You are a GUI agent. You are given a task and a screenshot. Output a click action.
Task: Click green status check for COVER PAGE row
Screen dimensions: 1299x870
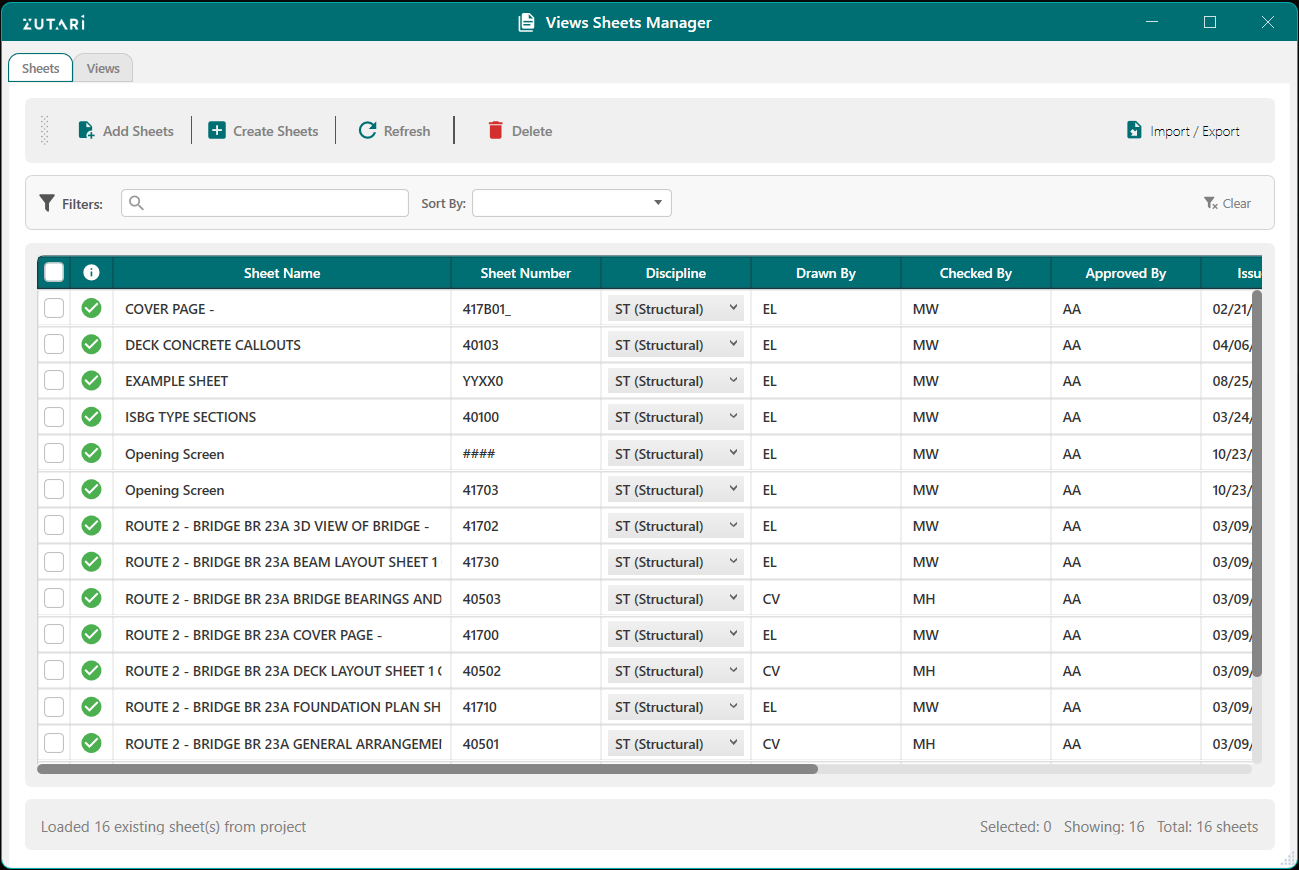coord(91,309)
